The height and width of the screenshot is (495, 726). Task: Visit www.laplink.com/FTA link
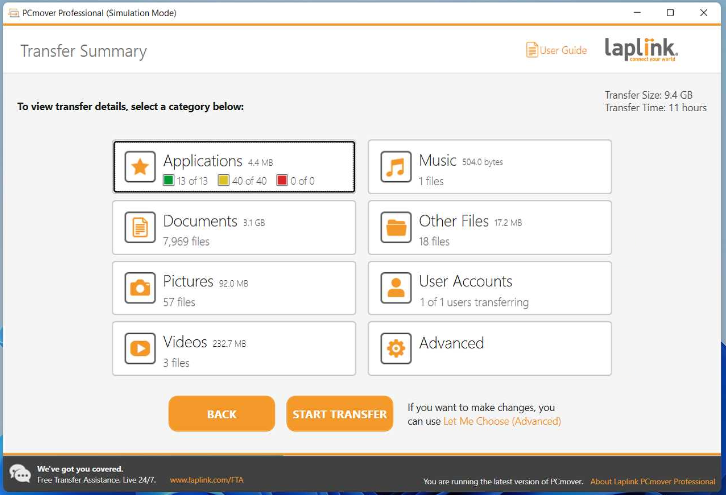[x=207, y=480]
